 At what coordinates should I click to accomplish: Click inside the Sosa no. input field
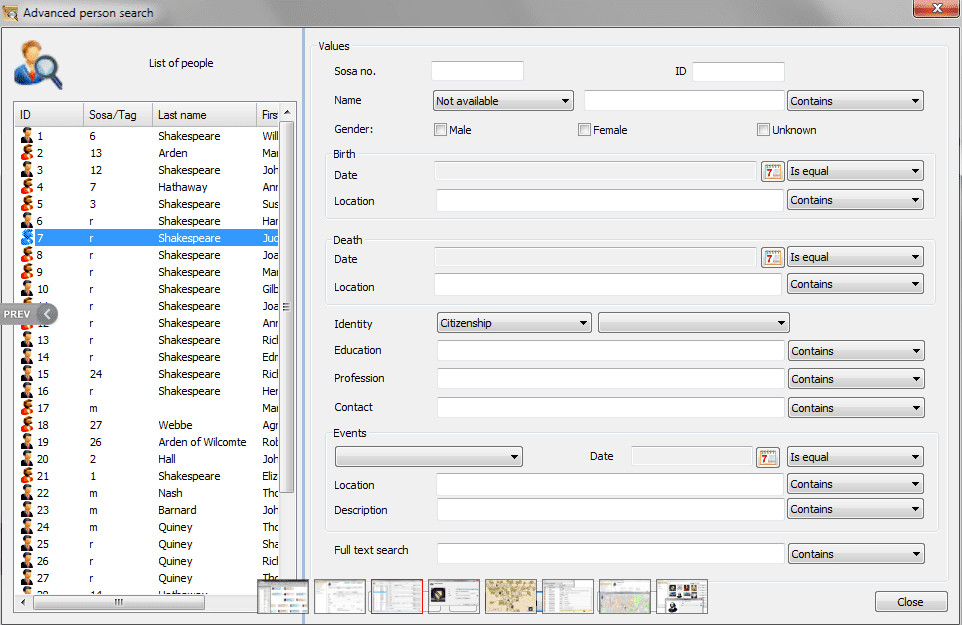[477, 71]
